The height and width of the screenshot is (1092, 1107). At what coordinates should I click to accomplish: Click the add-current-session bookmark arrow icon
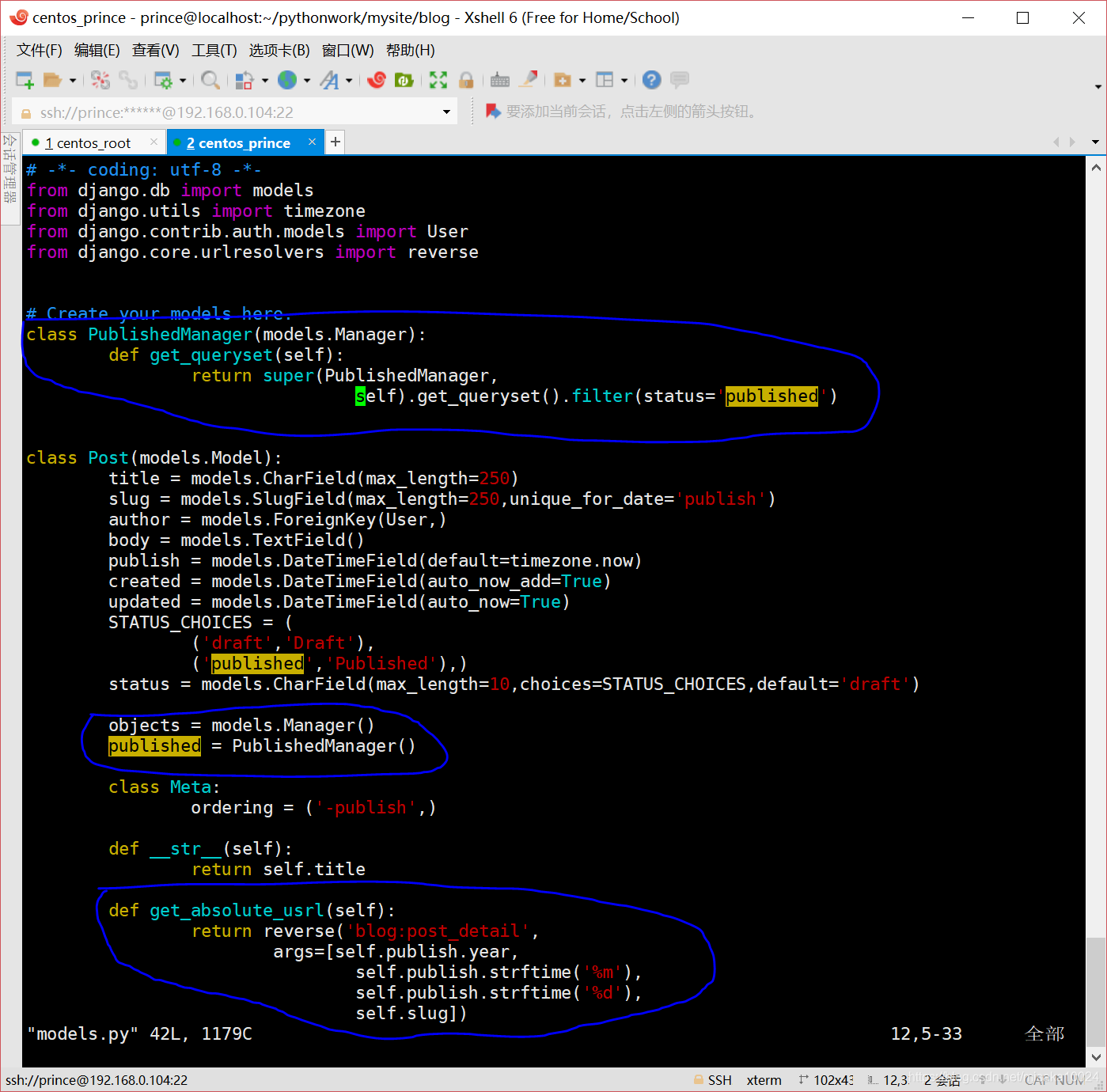493,112
